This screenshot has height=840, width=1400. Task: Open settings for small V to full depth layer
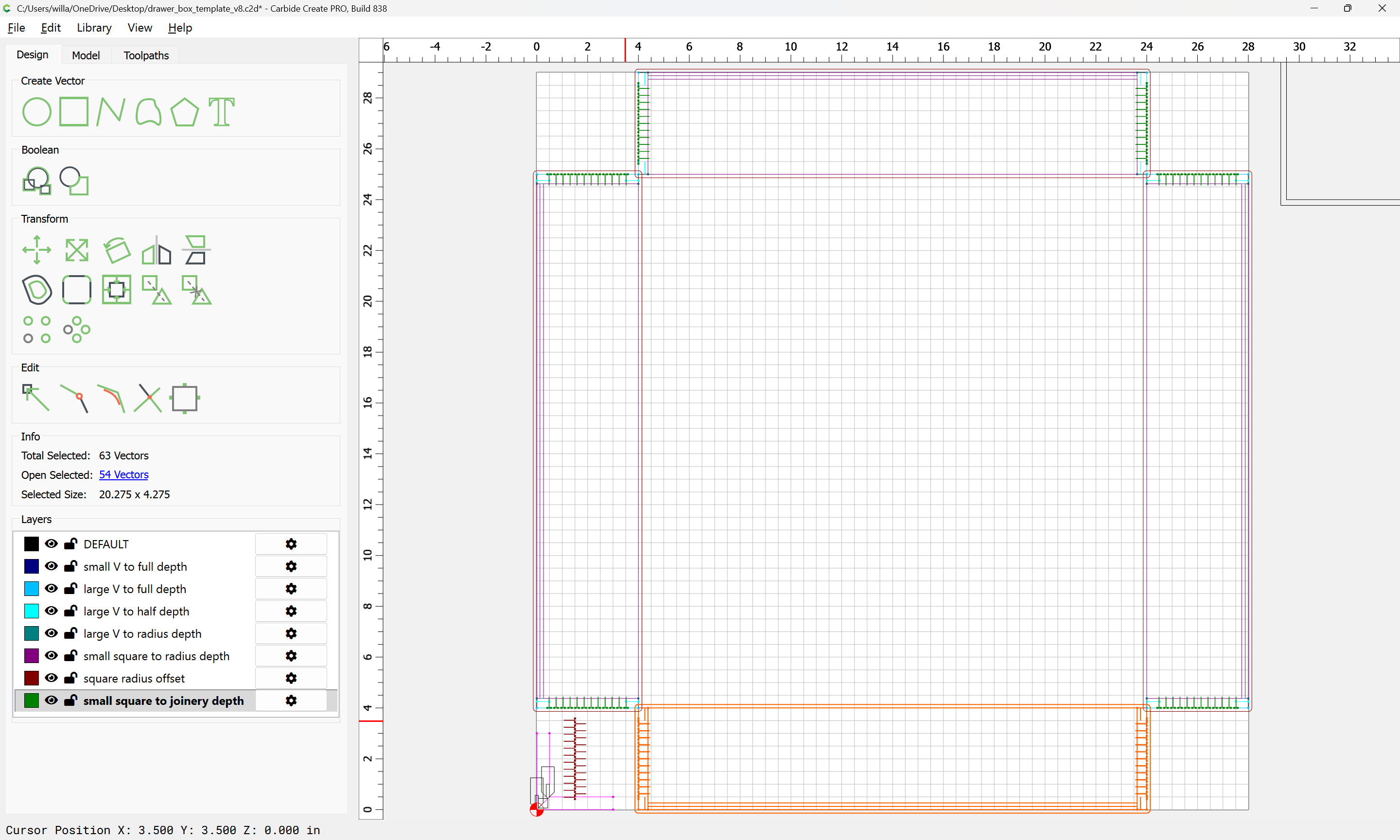click(x=291, y=566)
